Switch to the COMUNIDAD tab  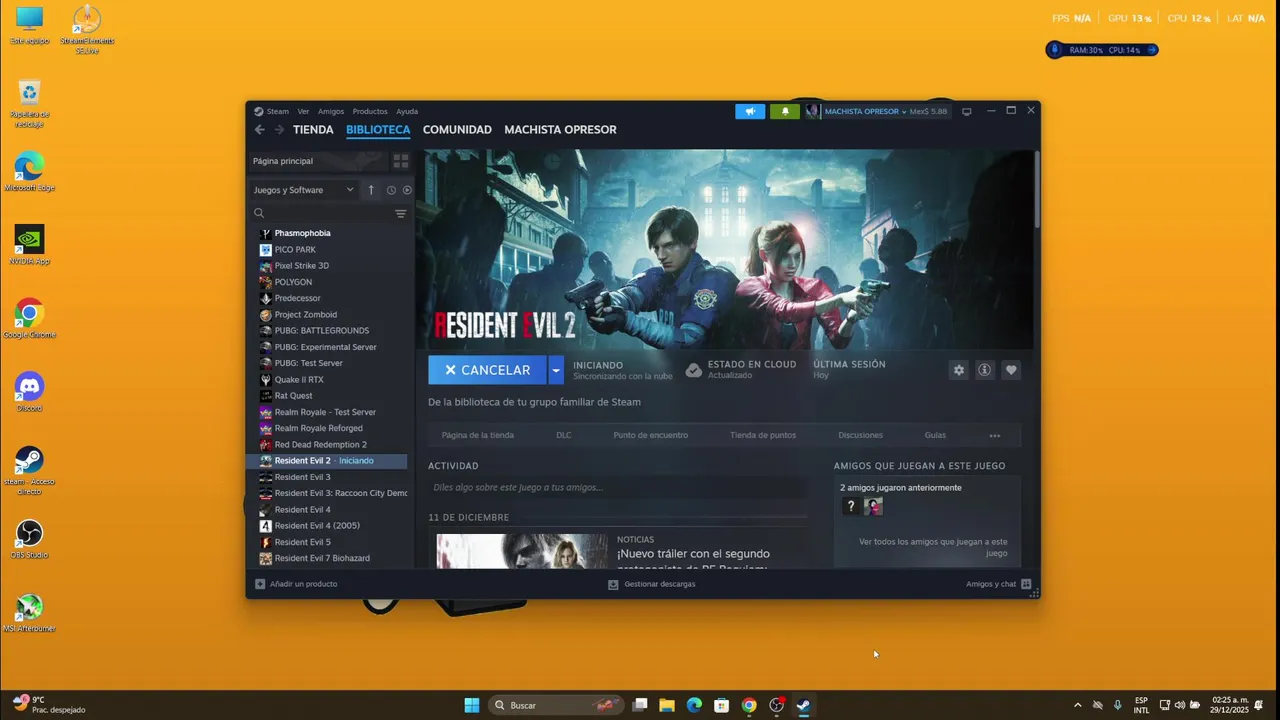coord(457,130)
